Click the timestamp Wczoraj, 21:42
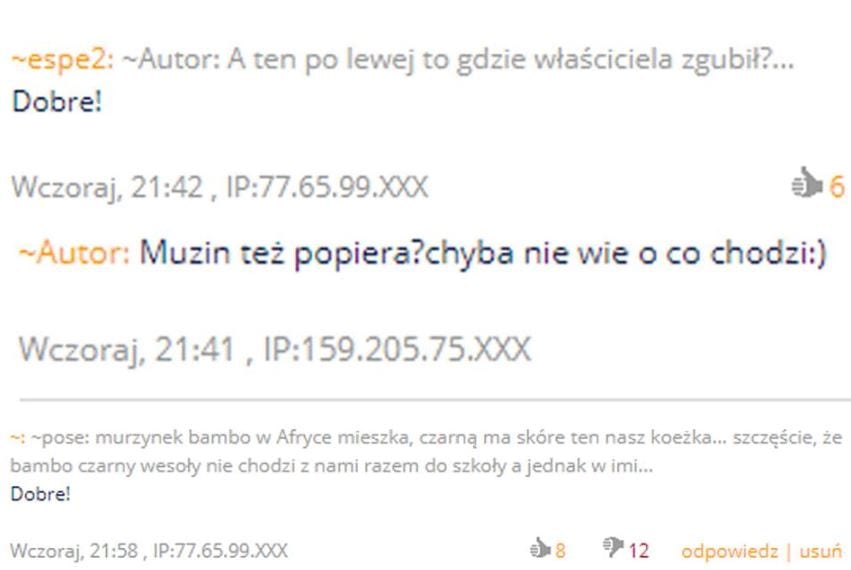Image resolution: width=851 pixels, height=570 pixels. (107, 187)
